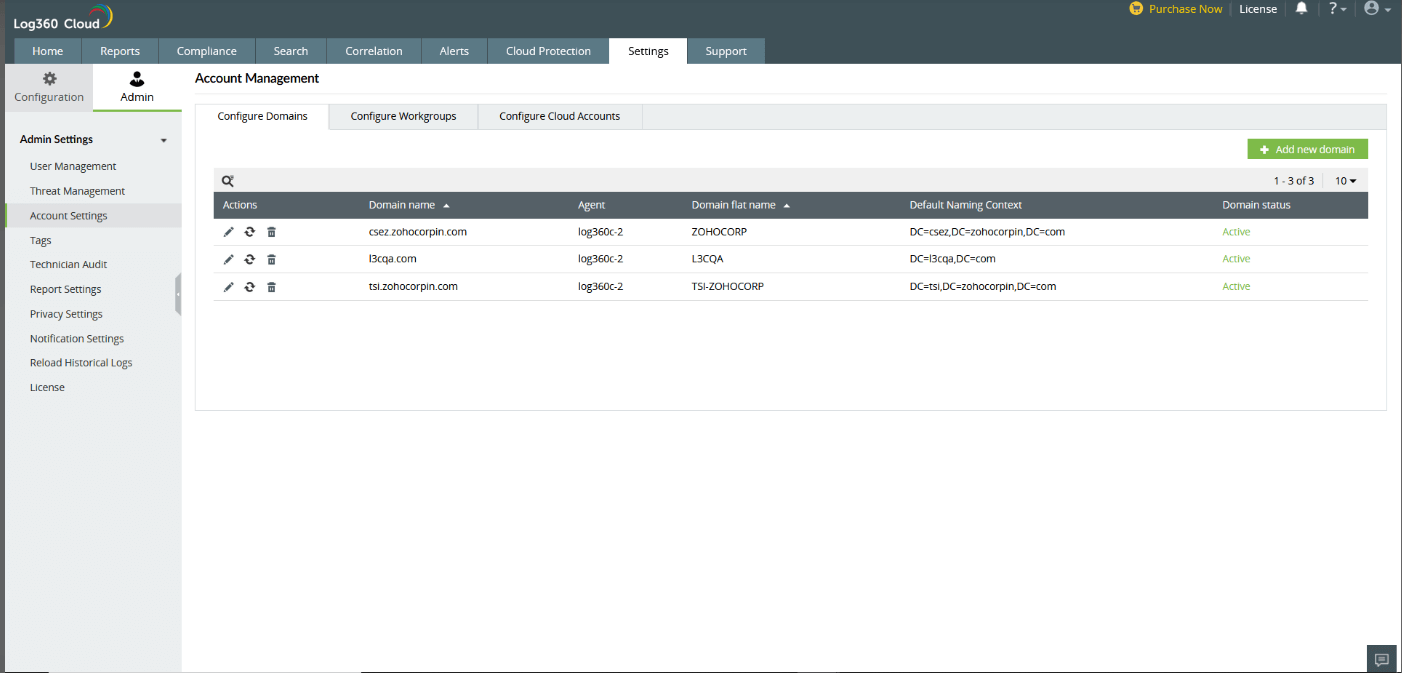Sort table by Domain name column header

pyautogui.click(x=402, y=205)
